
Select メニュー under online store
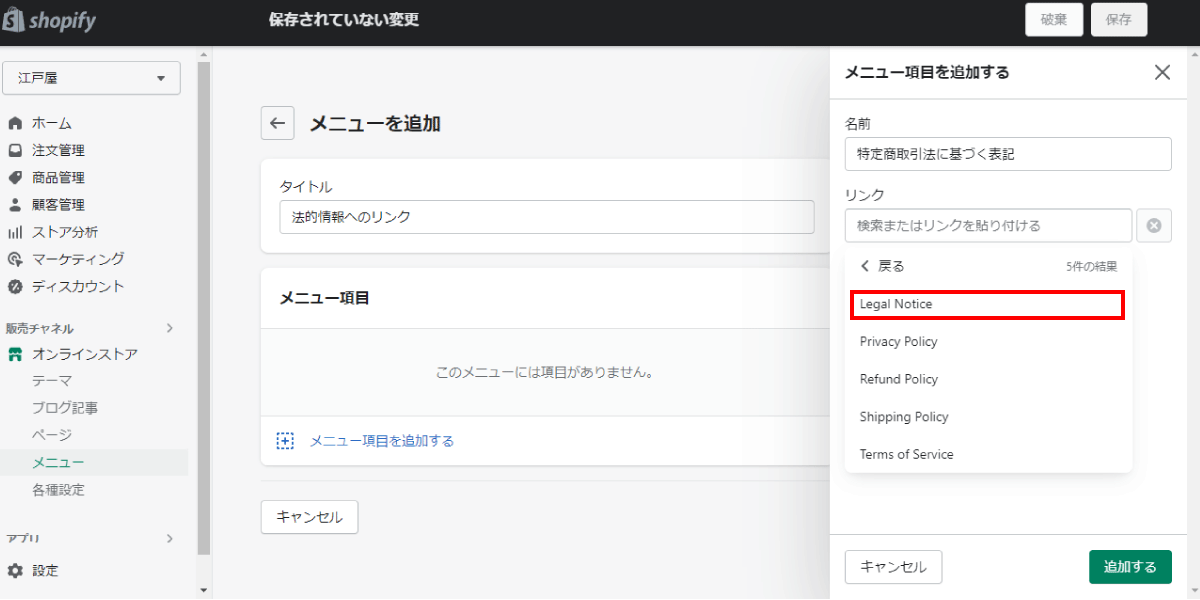coord(58,462)
